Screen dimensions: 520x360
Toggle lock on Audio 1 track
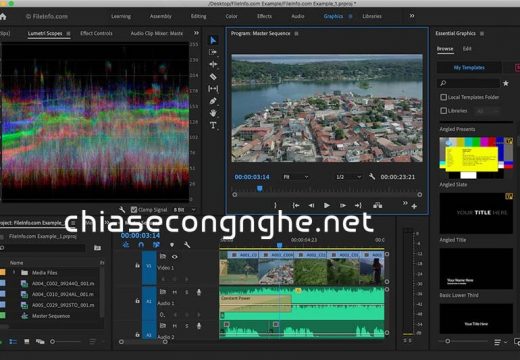[x=137, y=301]
